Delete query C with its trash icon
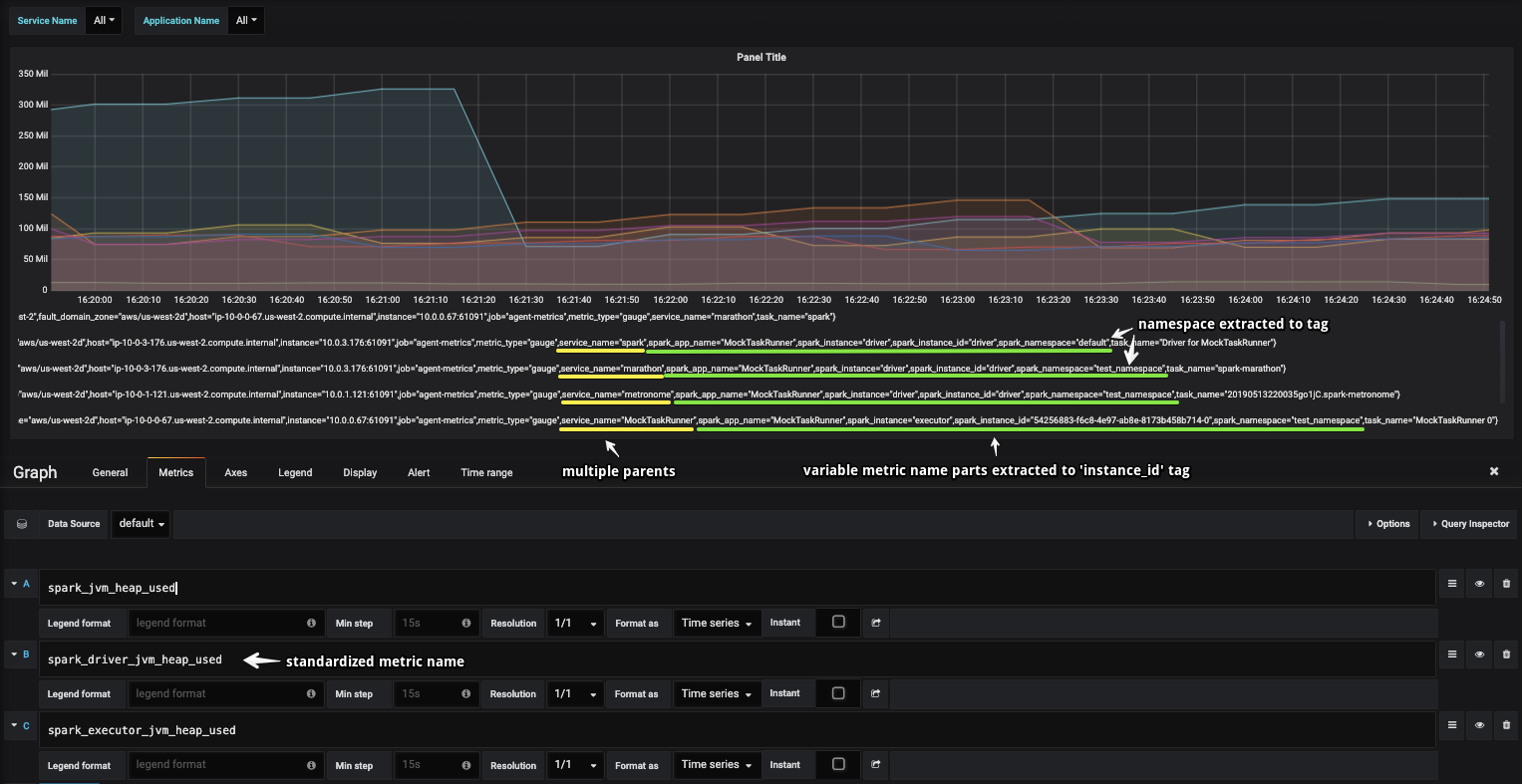Image resolution: width=1522 pixels, height=784 pixels. (1506, 725)
